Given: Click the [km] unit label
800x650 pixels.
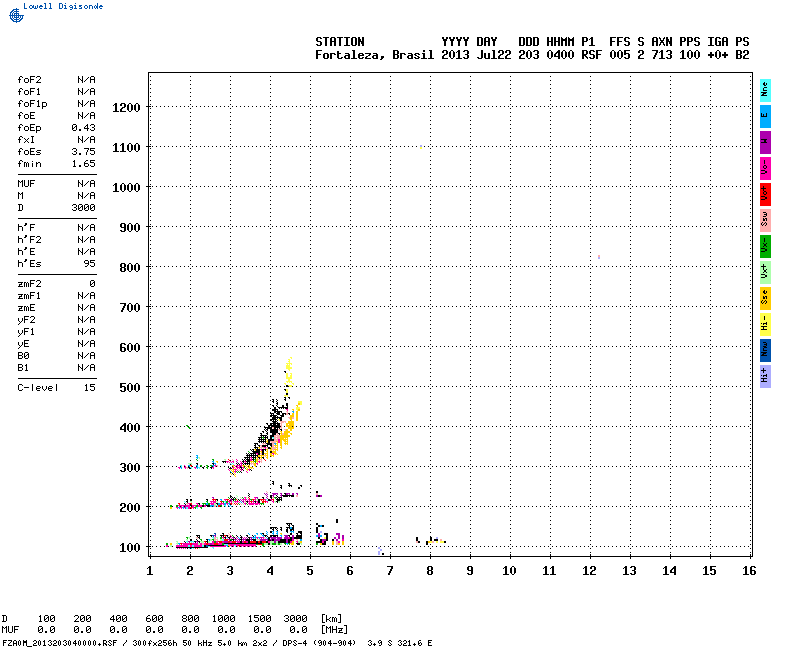Looking at the screenshot, I should (x=331, y=618).
